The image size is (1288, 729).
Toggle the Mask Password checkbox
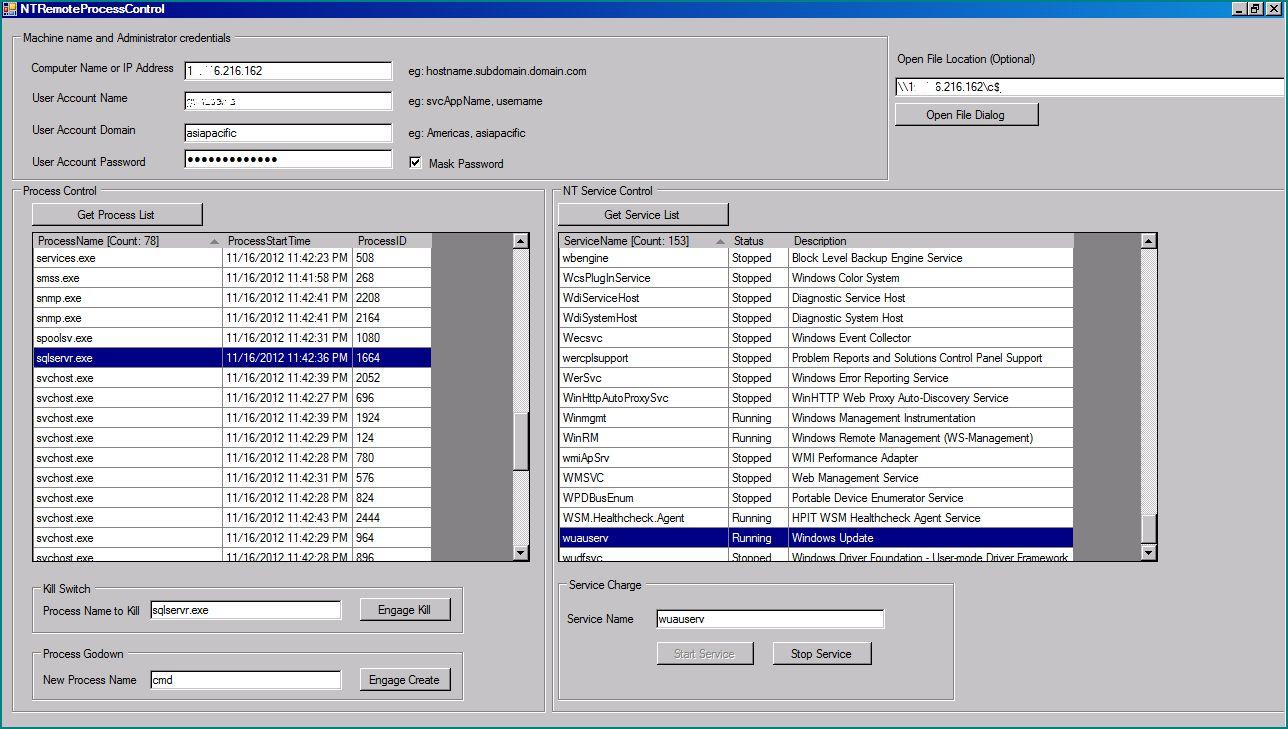coord(415,163)
